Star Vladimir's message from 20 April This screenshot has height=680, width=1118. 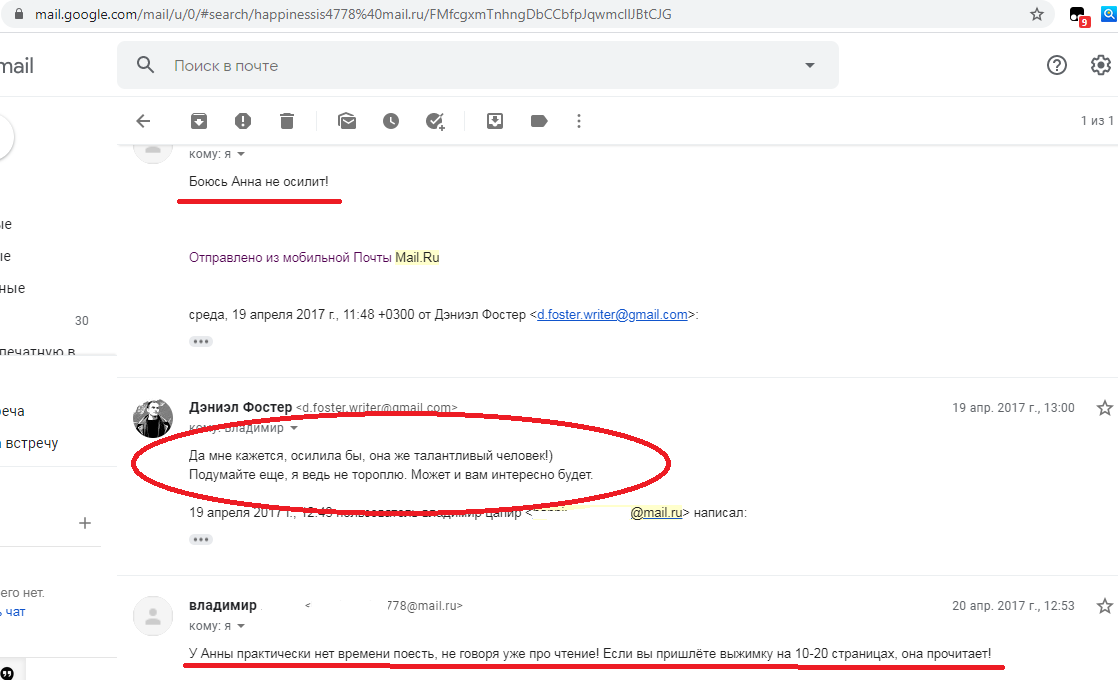click(x=1104, y=606)
